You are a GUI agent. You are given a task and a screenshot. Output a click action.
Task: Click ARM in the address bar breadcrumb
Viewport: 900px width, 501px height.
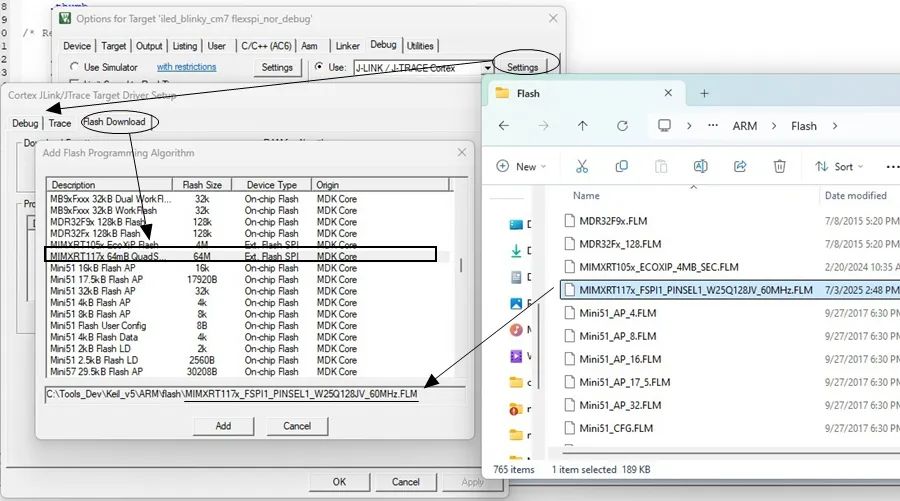(744, 126)
